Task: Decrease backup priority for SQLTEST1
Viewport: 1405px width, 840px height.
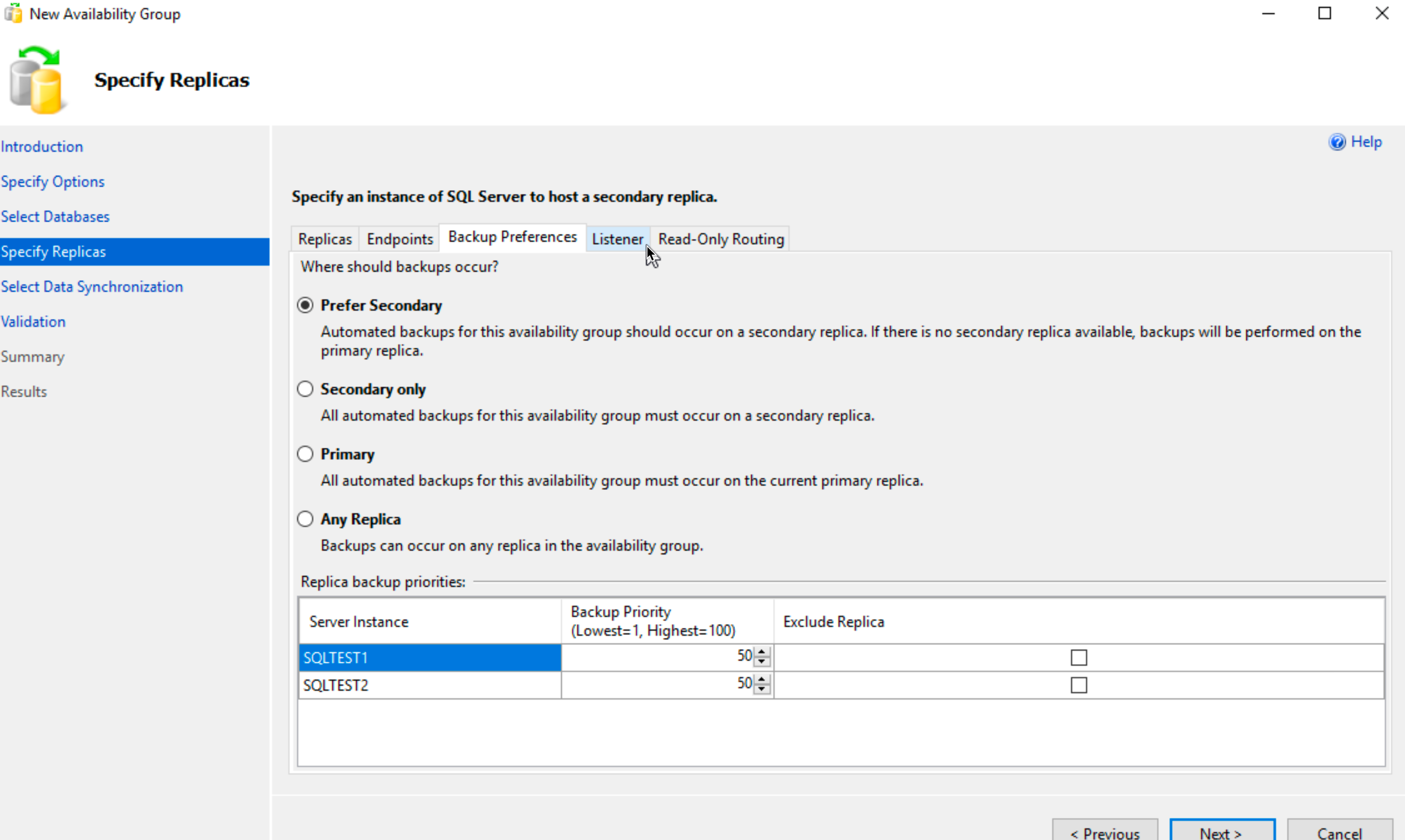Action: click(761, 662)
